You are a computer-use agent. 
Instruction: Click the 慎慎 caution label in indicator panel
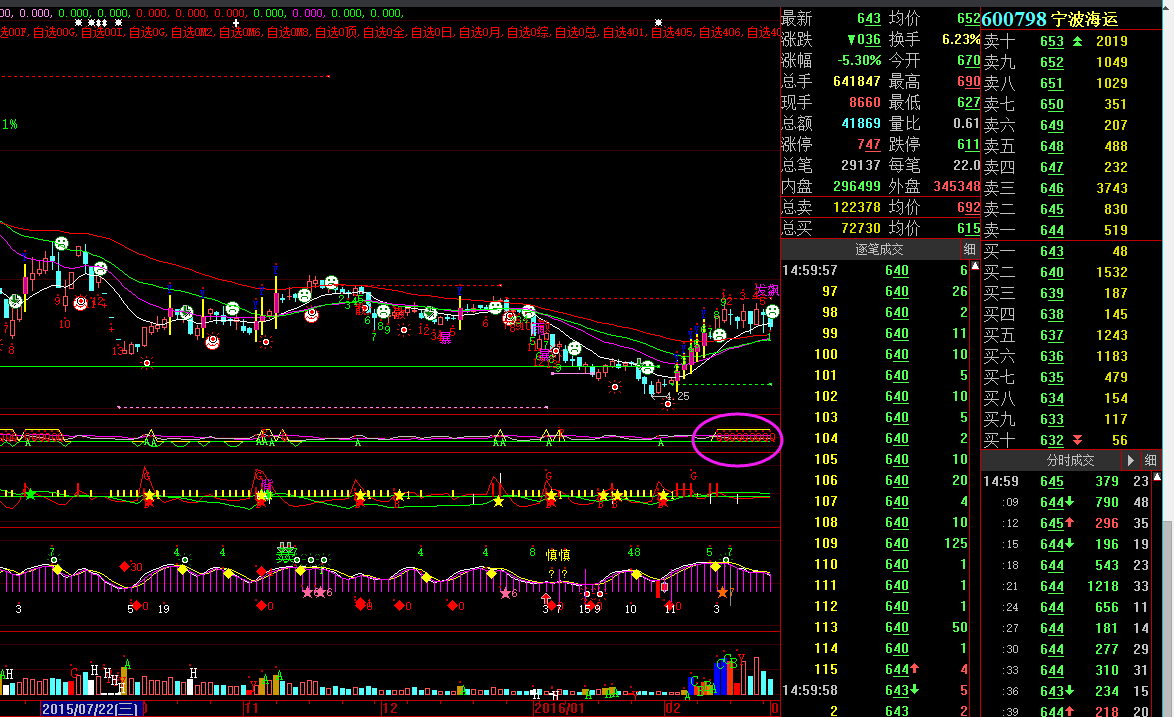tap(557, 555)
